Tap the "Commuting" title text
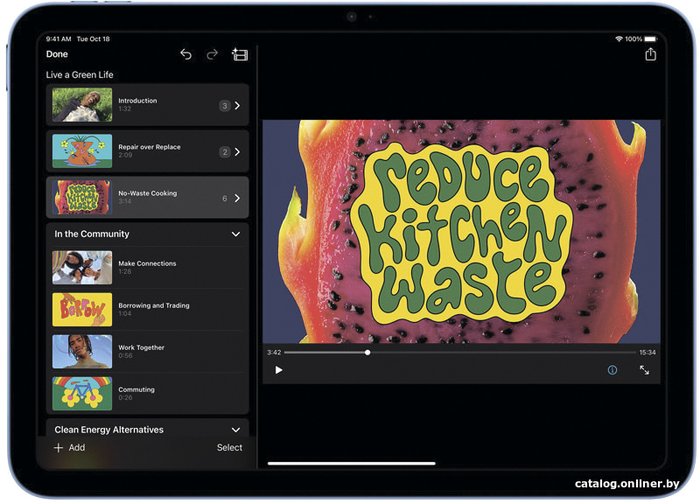The width and height of the screenshot is (700, 504). coord(137,389)
